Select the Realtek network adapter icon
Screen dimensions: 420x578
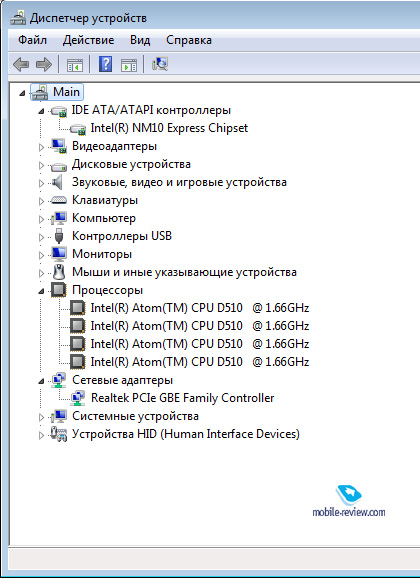[78, 398]
